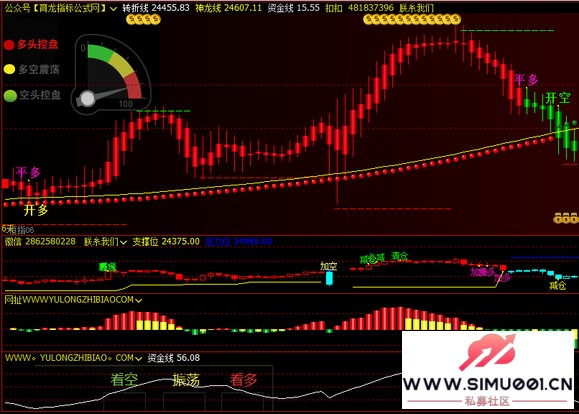Viewport: 579px width, 414px height.
Task: Select the 振荡 label in bottom panel
Action: pyautogui.click(x=186, y=380)
